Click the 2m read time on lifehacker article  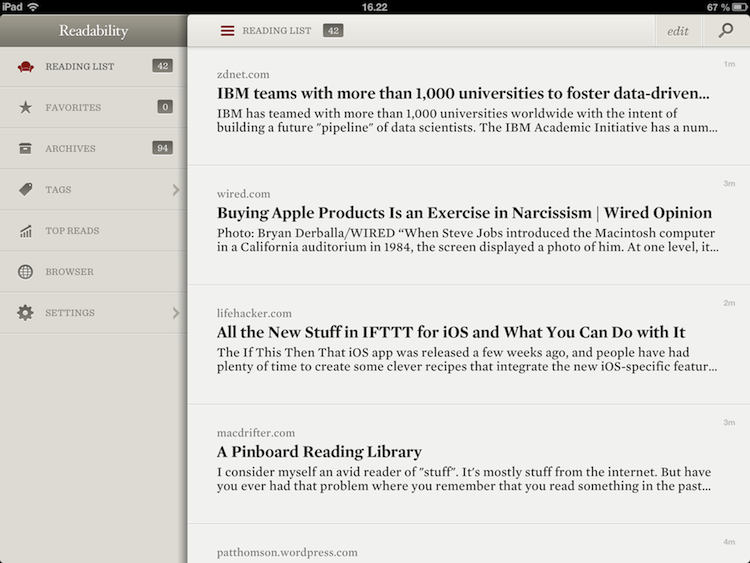point(729,303)
